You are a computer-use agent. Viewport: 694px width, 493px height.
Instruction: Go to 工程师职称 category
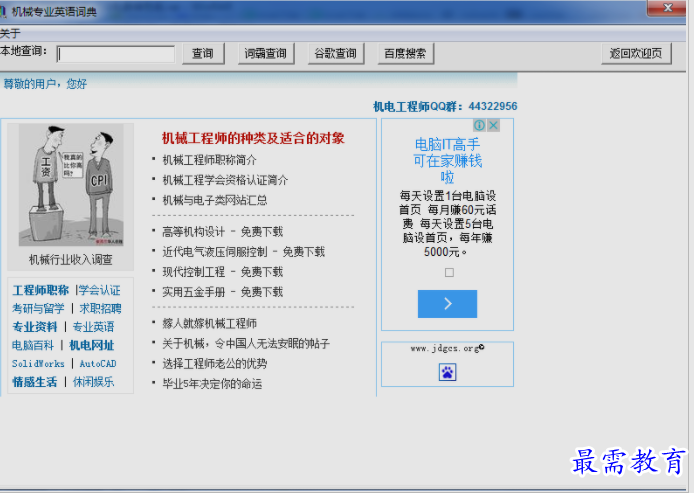(41, 290)
